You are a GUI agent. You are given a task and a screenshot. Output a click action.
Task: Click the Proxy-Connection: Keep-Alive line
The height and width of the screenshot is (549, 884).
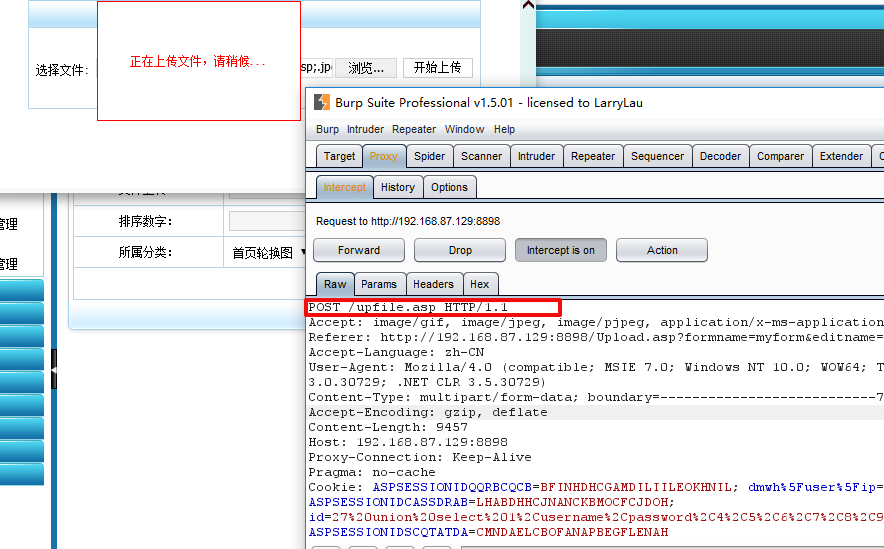pyautogui.click(x=420, y=457)
